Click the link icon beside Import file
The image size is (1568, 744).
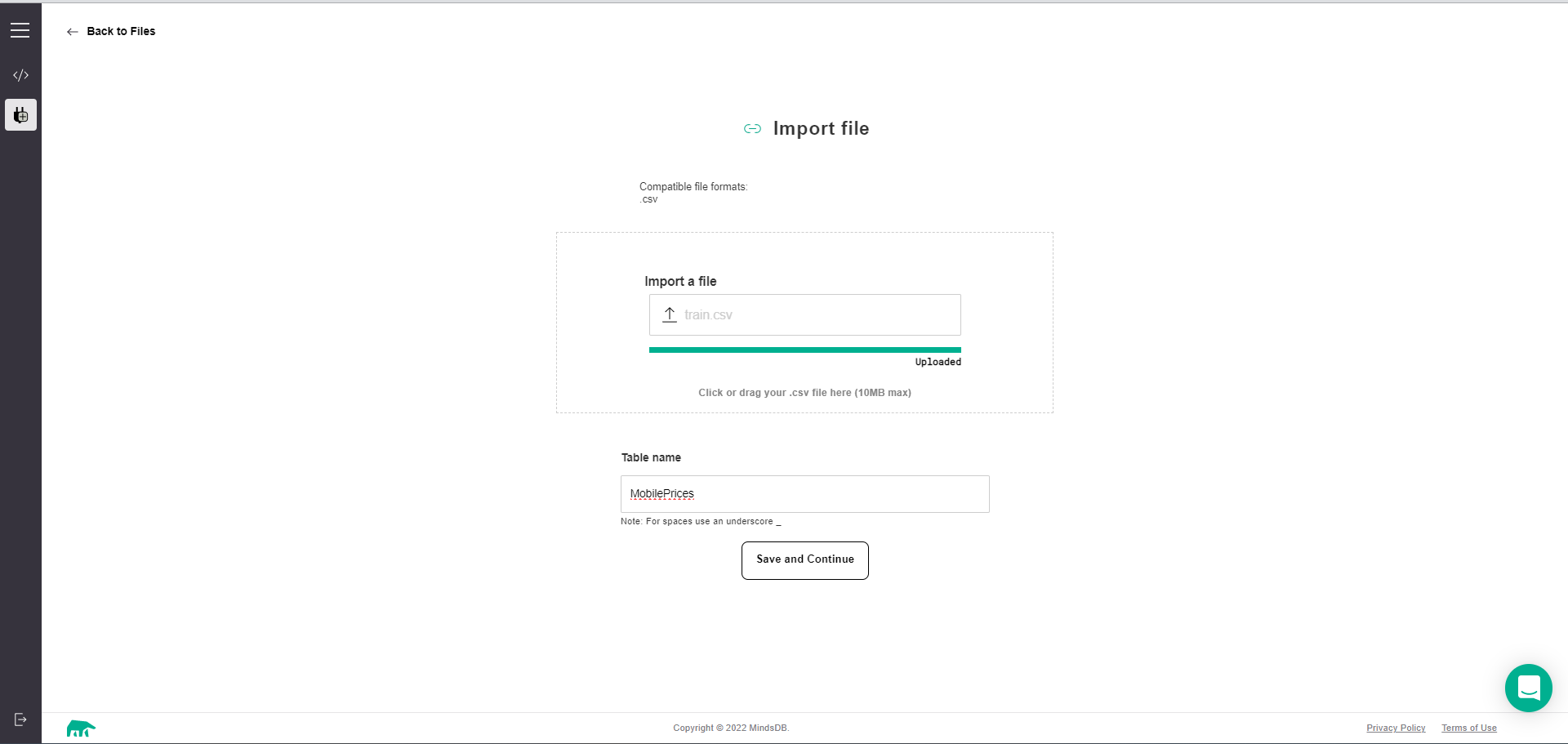[x=752, y=129]
